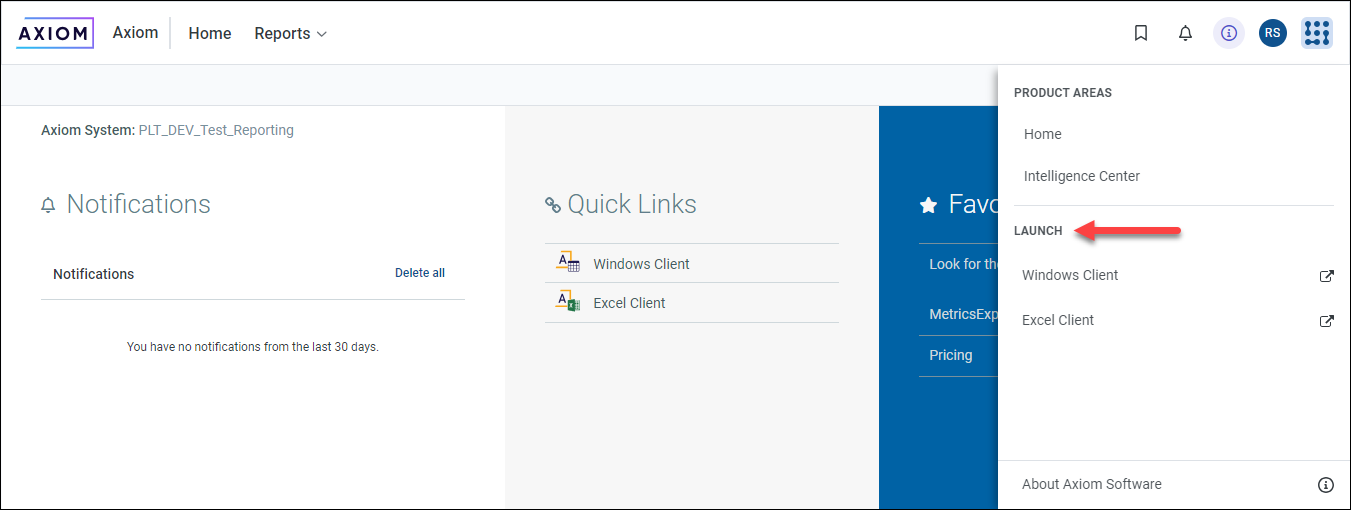Open the notifications bell in the top bar
The image size is (1351, 510).
click(x=1185, y=33)
